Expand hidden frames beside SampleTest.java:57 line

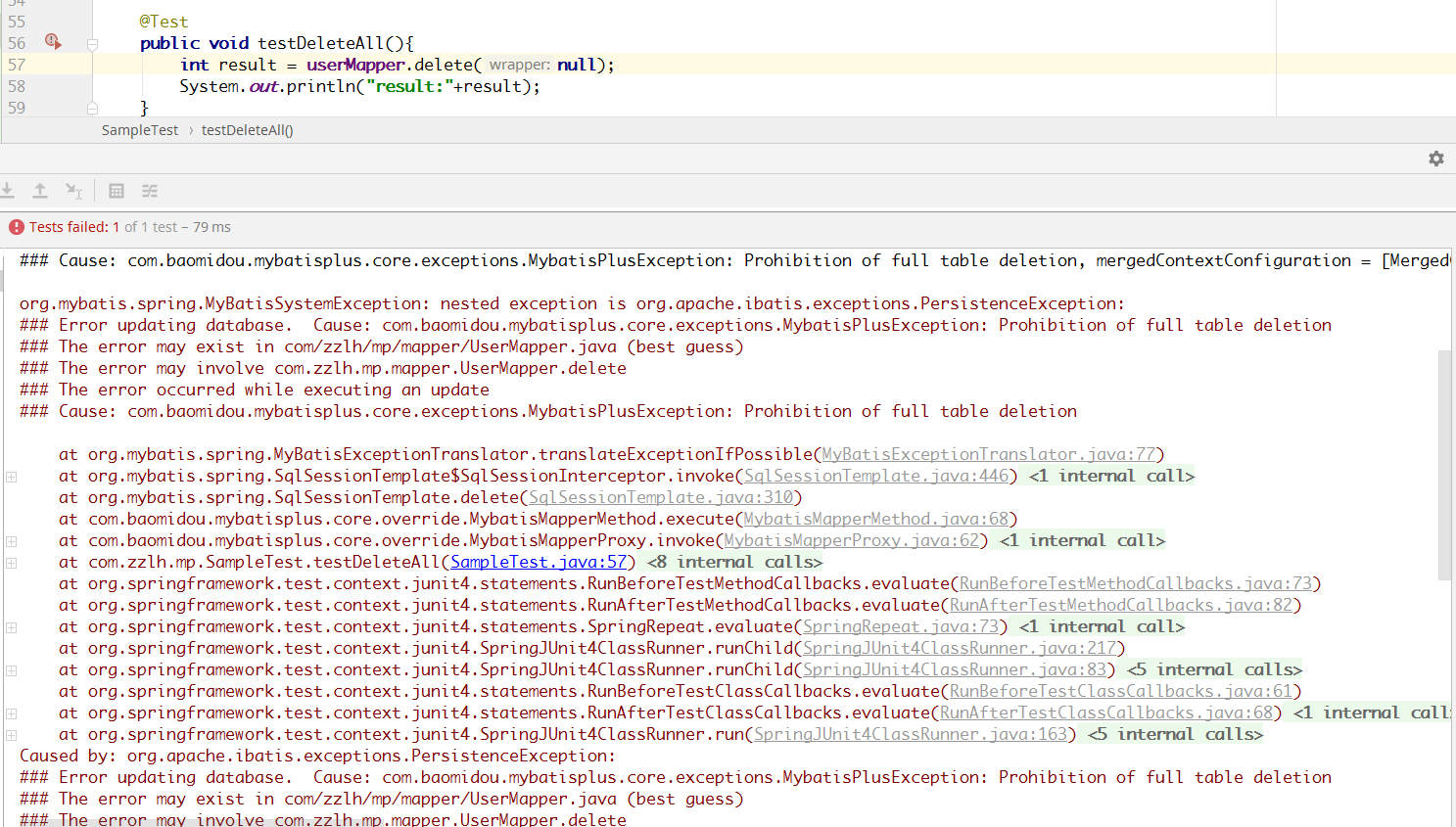12,563
